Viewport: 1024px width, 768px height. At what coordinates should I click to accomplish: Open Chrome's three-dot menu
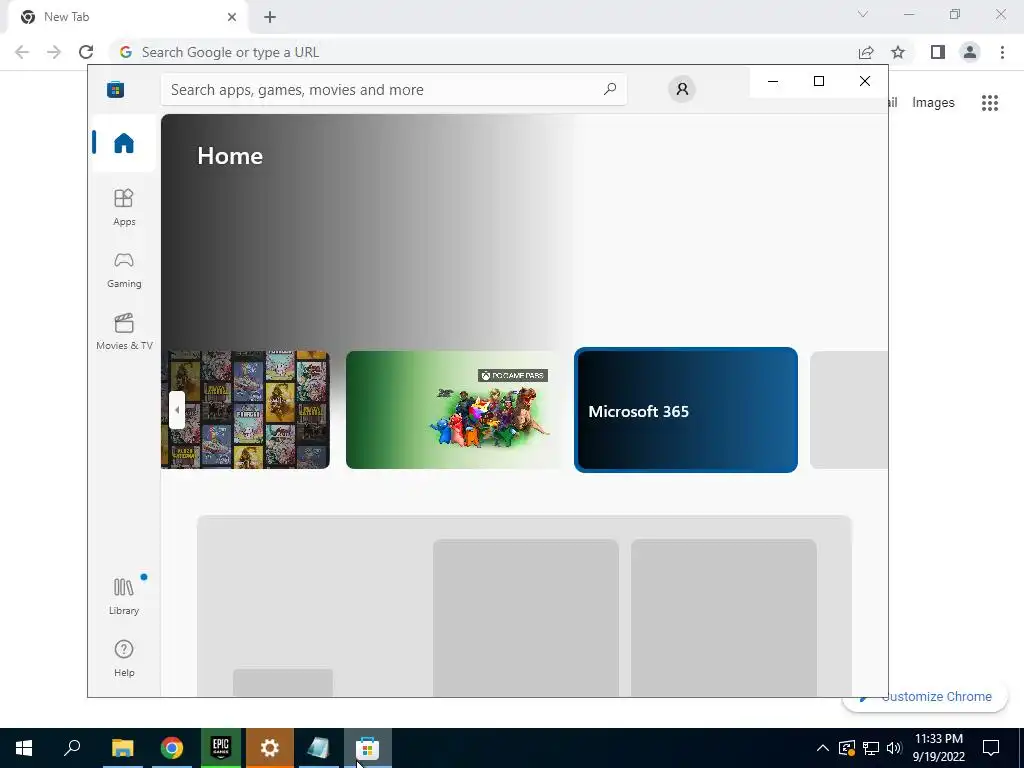[x=1002, y=52]
